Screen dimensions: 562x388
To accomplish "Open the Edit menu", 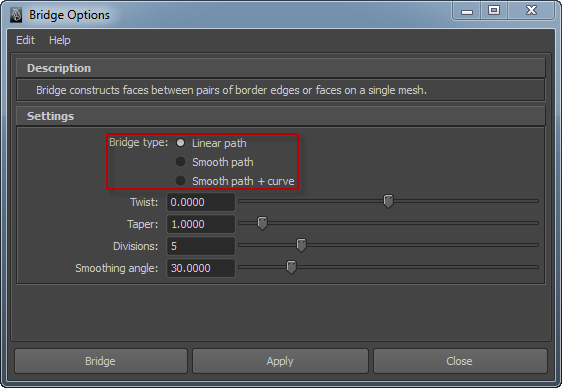I will 25,40.
